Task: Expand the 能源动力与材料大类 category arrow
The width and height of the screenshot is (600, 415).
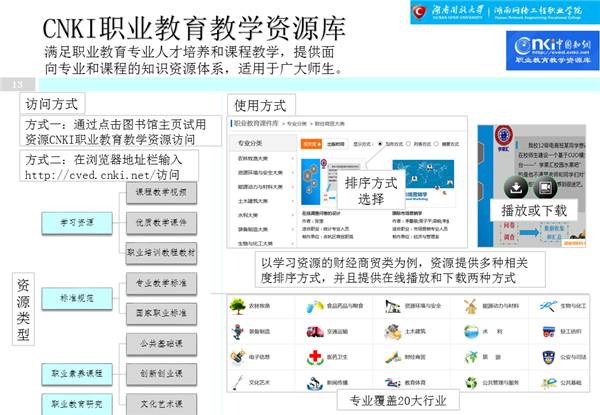Action: point(292,187)
